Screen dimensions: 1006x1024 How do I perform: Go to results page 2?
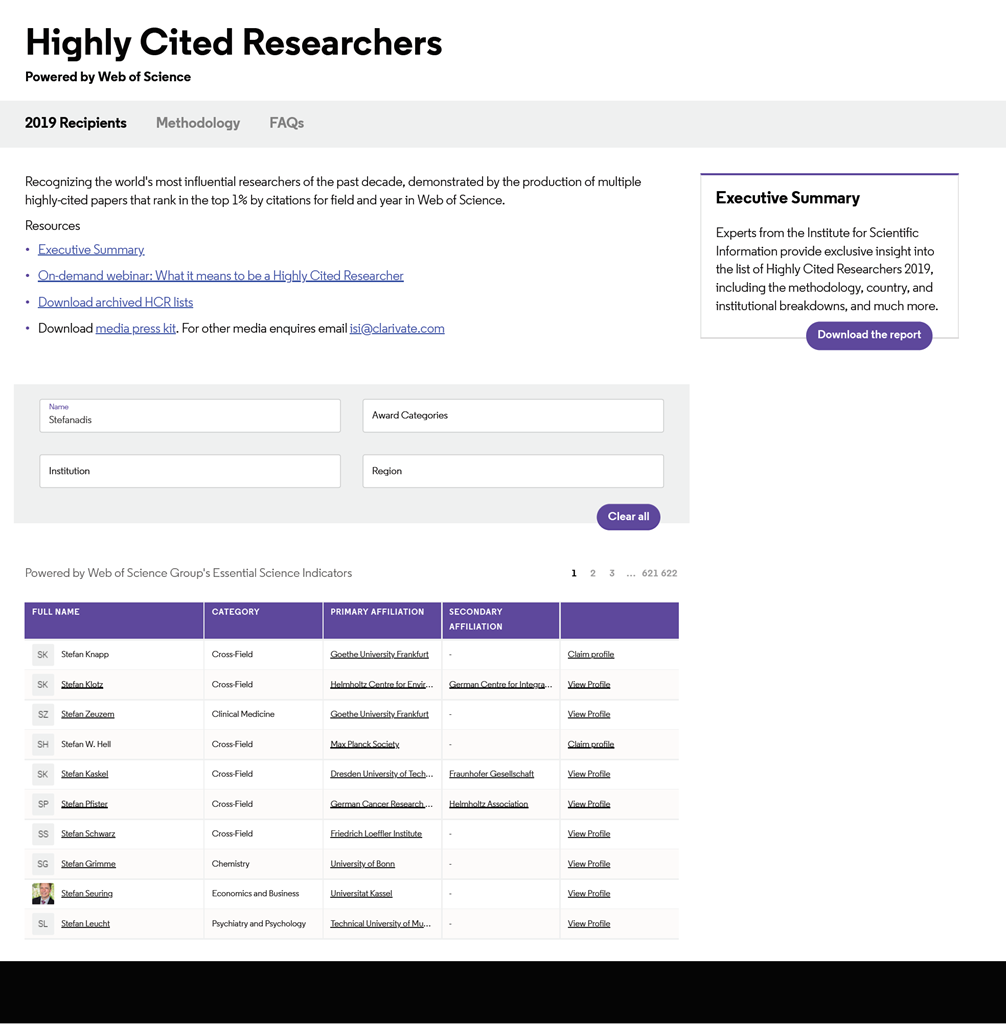click(x=592, y=573)
